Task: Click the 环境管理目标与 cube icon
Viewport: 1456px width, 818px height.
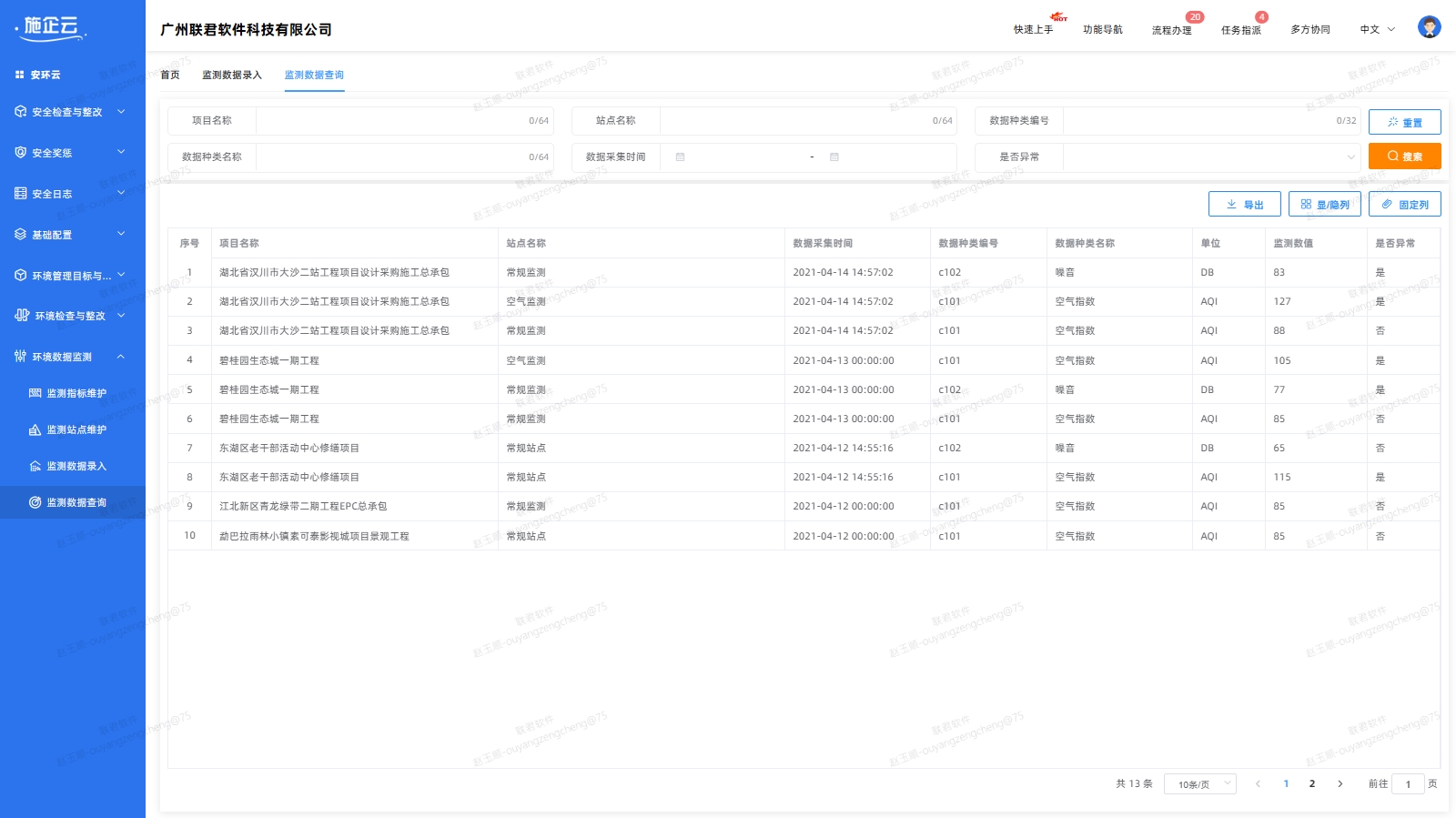Action: pos(21,275)
